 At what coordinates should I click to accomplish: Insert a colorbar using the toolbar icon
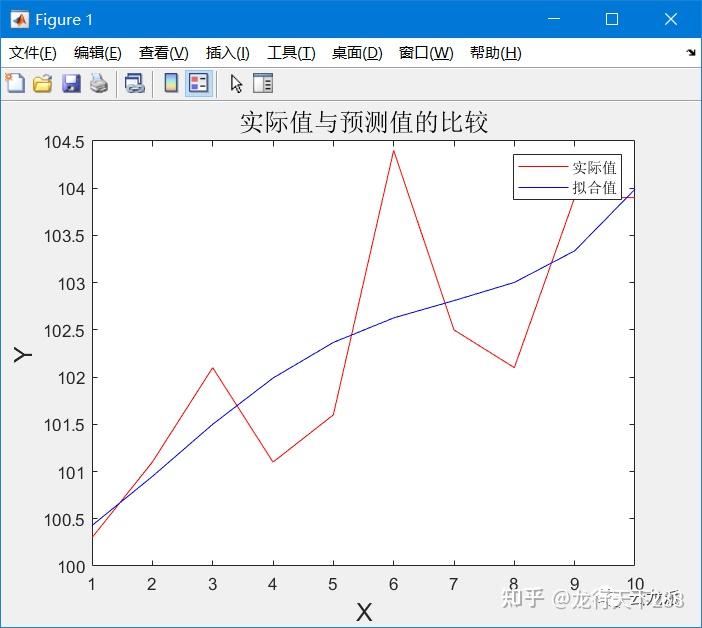171,83
